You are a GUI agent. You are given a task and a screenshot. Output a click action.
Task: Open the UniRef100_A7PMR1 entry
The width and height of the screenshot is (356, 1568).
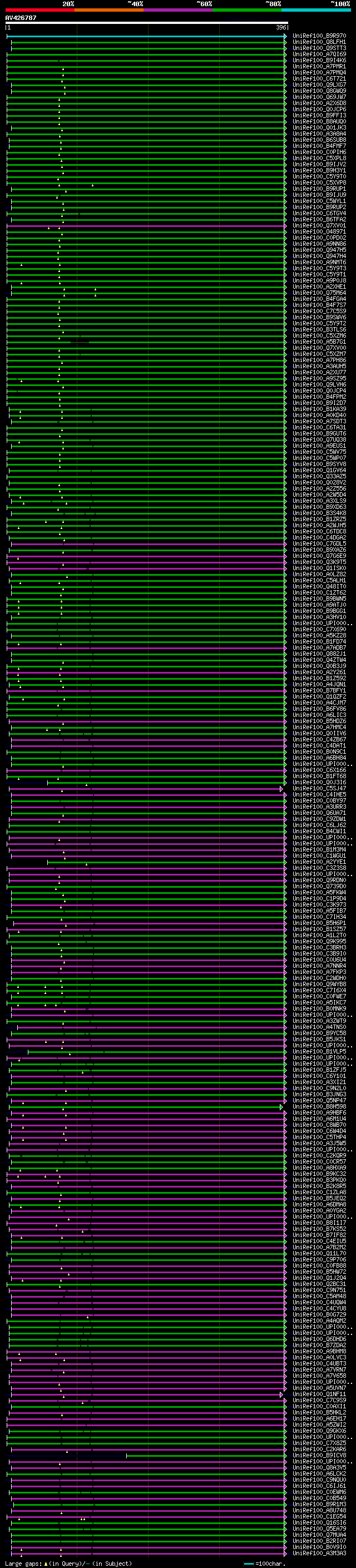[319, 66]
